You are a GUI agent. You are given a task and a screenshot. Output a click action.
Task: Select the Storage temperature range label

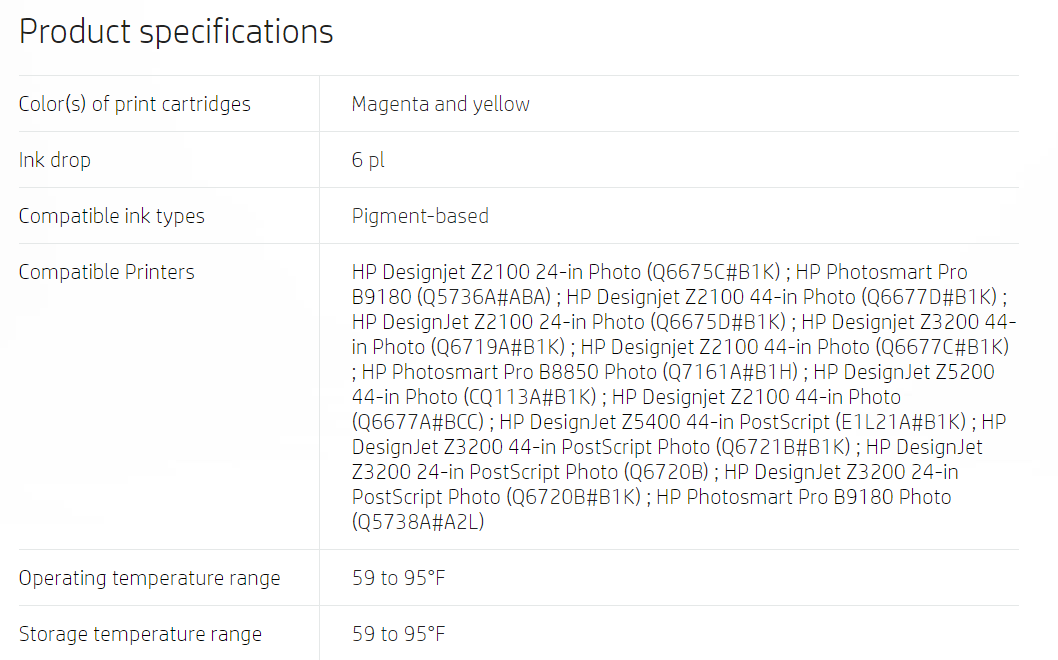click(140, 634)
